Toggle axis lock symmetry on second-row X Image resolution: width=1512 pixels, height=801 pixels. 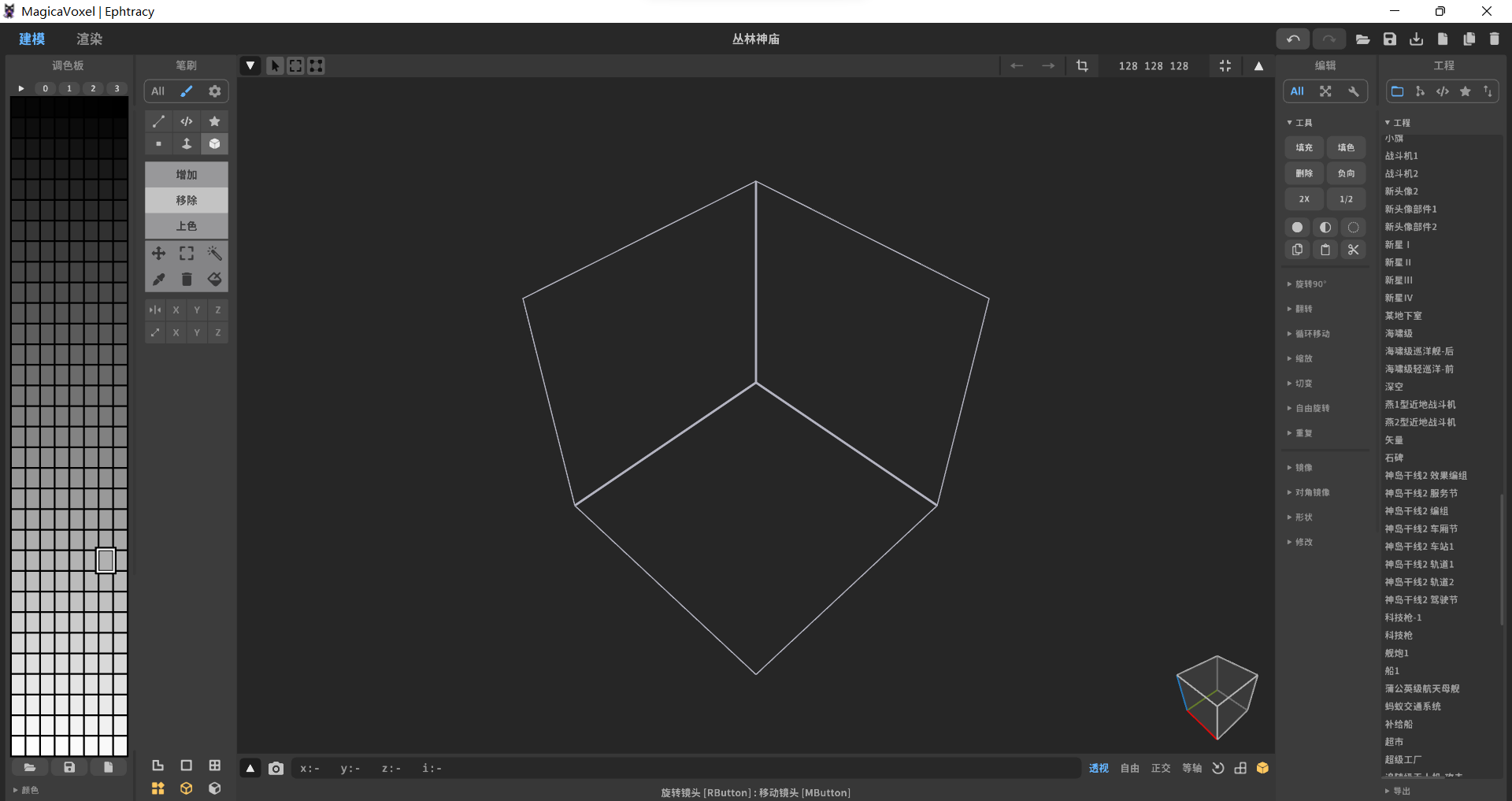176,333
